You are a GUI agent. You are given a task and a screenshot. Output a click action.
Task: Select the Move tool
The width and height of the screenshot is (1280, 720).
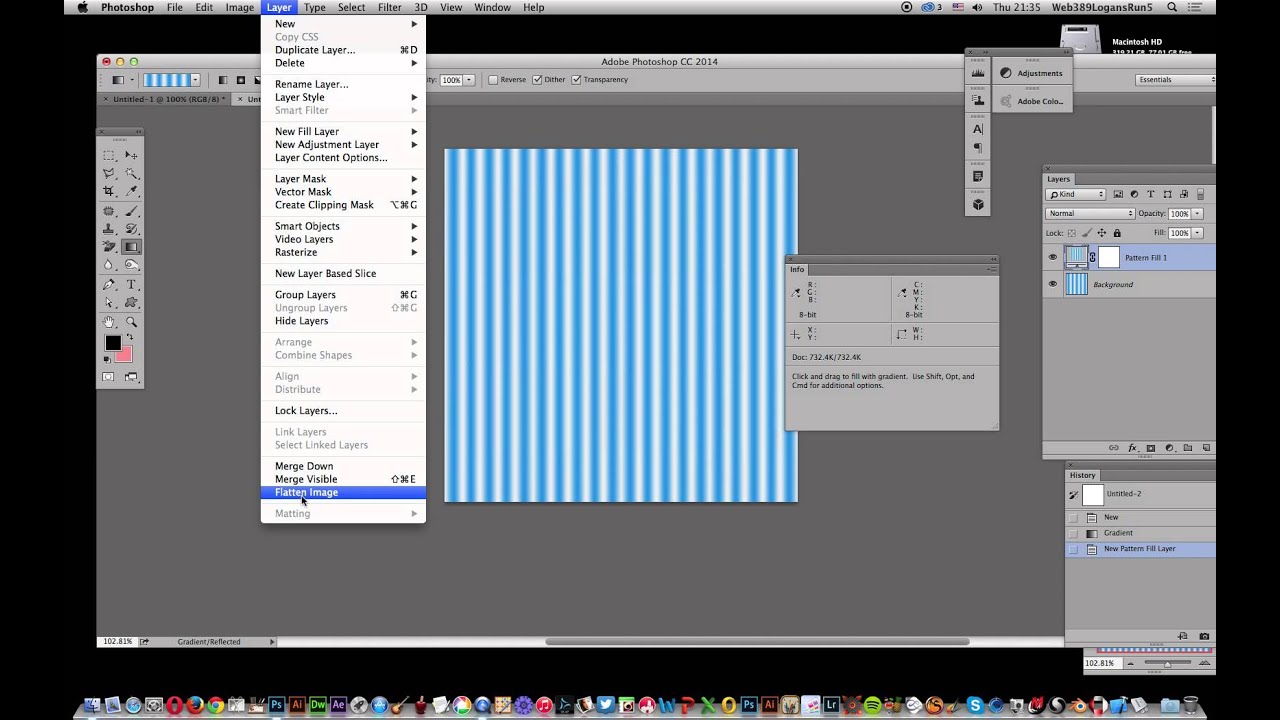pyautogui.click(x=131, y=155)
